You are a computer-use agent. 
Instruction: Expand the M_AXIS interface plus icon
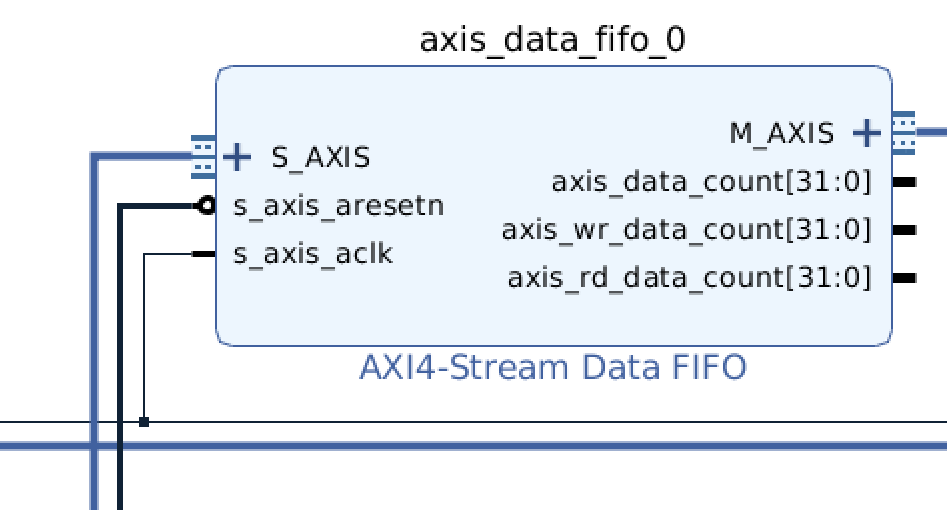867,132
